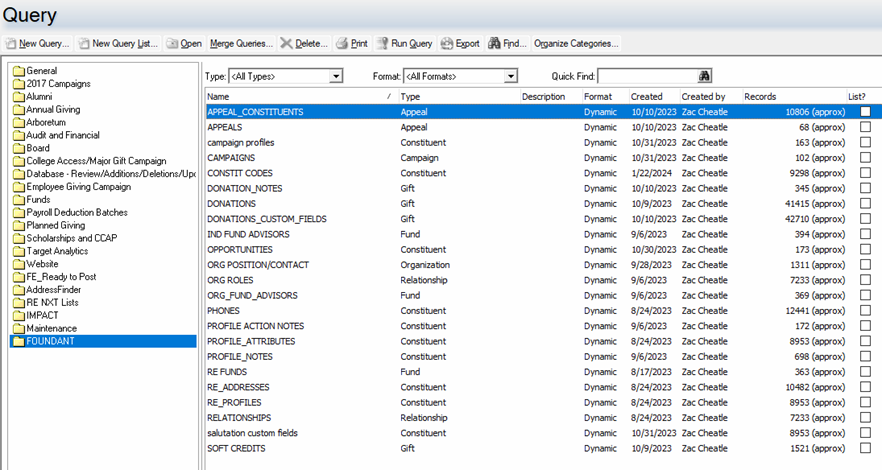Open a query with the Open icon
Screen dimensions: 882x470
point(172,44)
